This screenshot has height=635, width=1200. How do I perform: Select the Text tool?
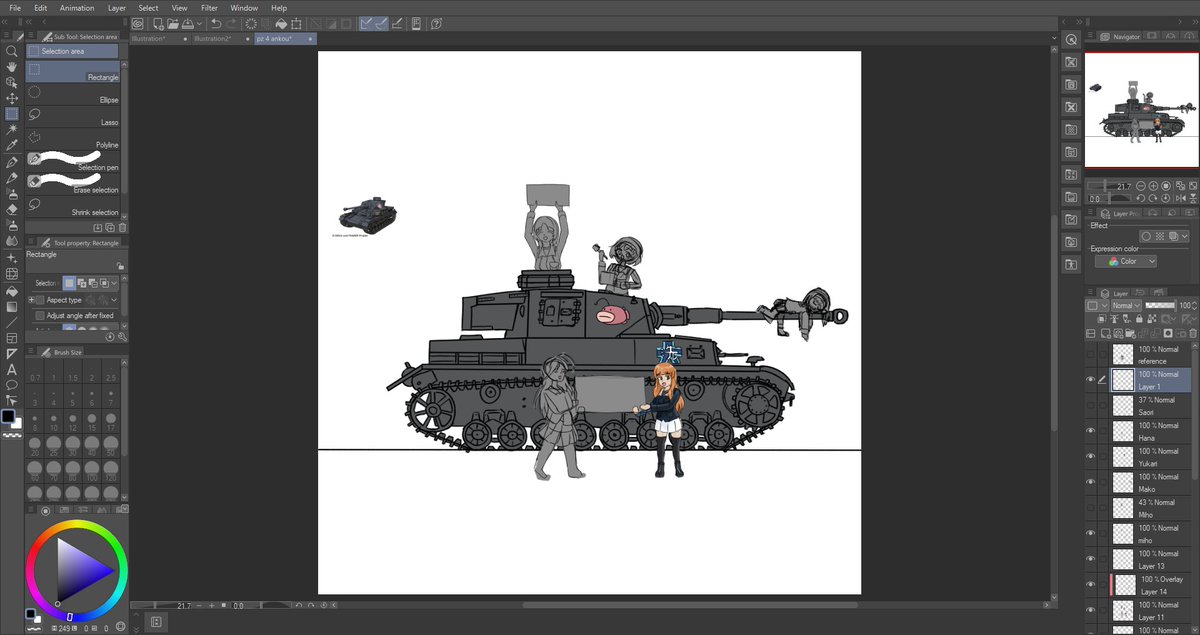(12, 369)
